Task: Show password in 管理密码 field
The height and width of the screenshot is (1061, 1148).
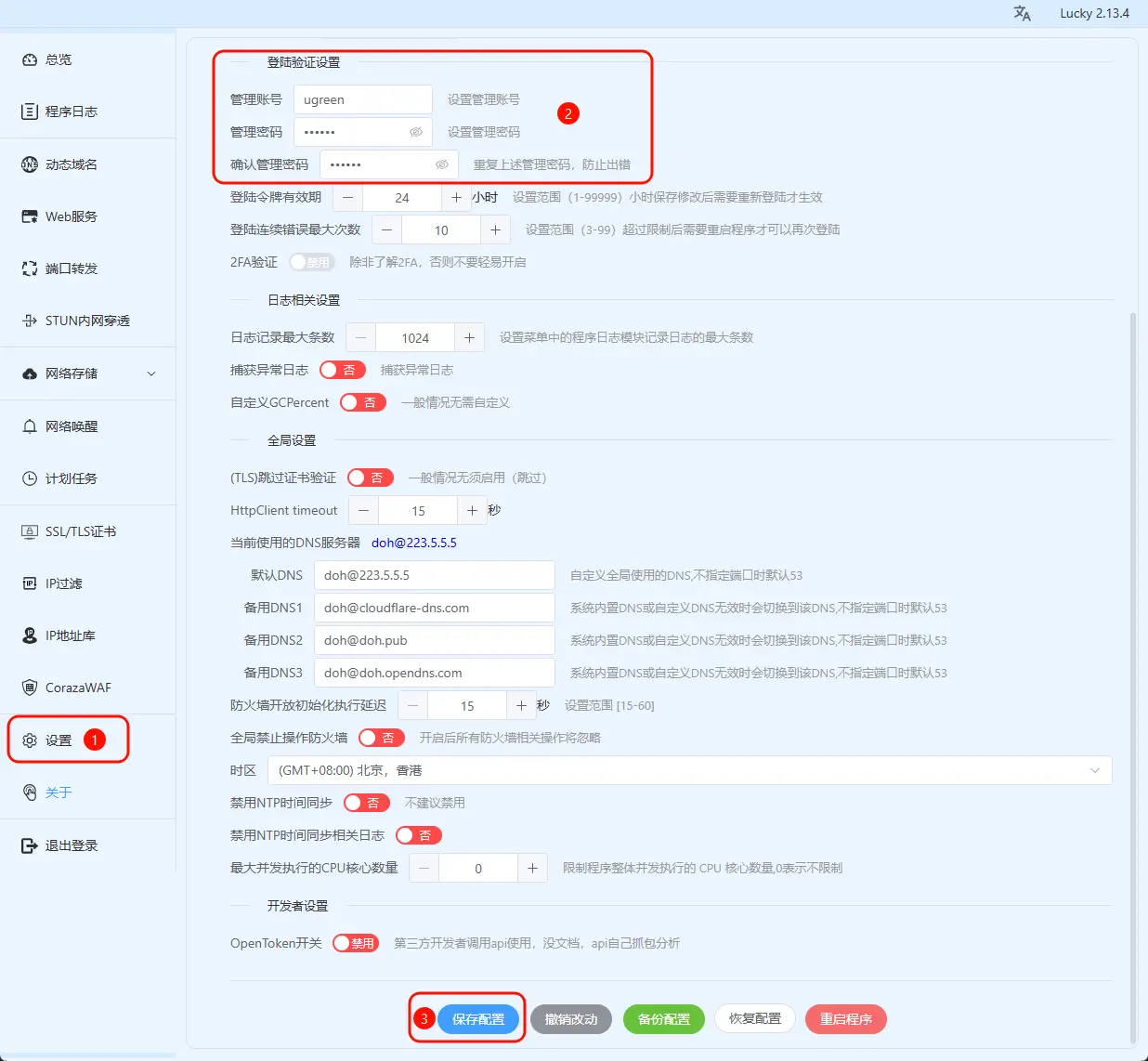Action: point(416,132)
